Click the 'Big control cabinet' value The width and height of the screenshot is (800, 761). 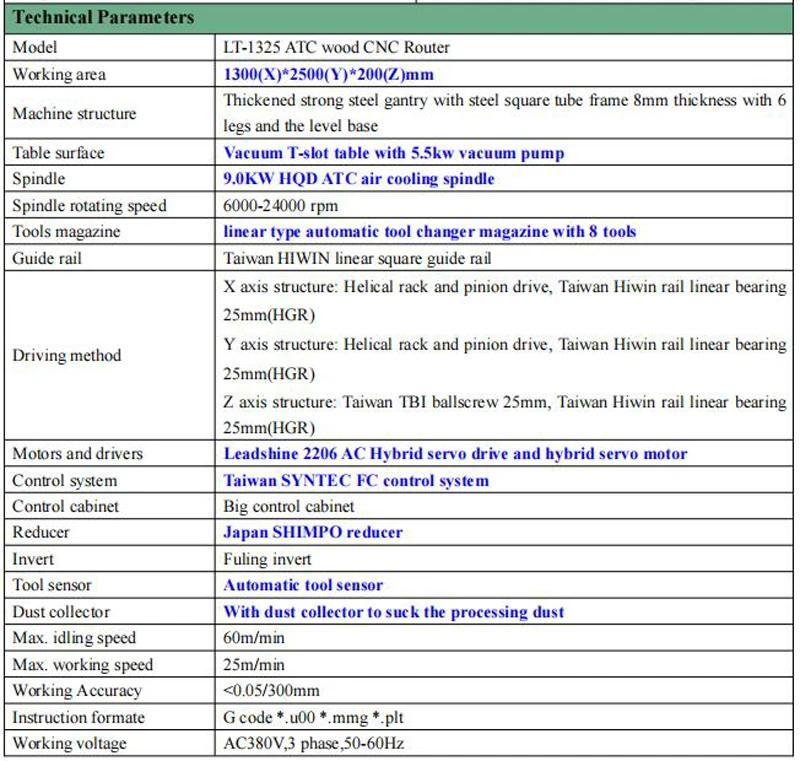tap(289, 506)
